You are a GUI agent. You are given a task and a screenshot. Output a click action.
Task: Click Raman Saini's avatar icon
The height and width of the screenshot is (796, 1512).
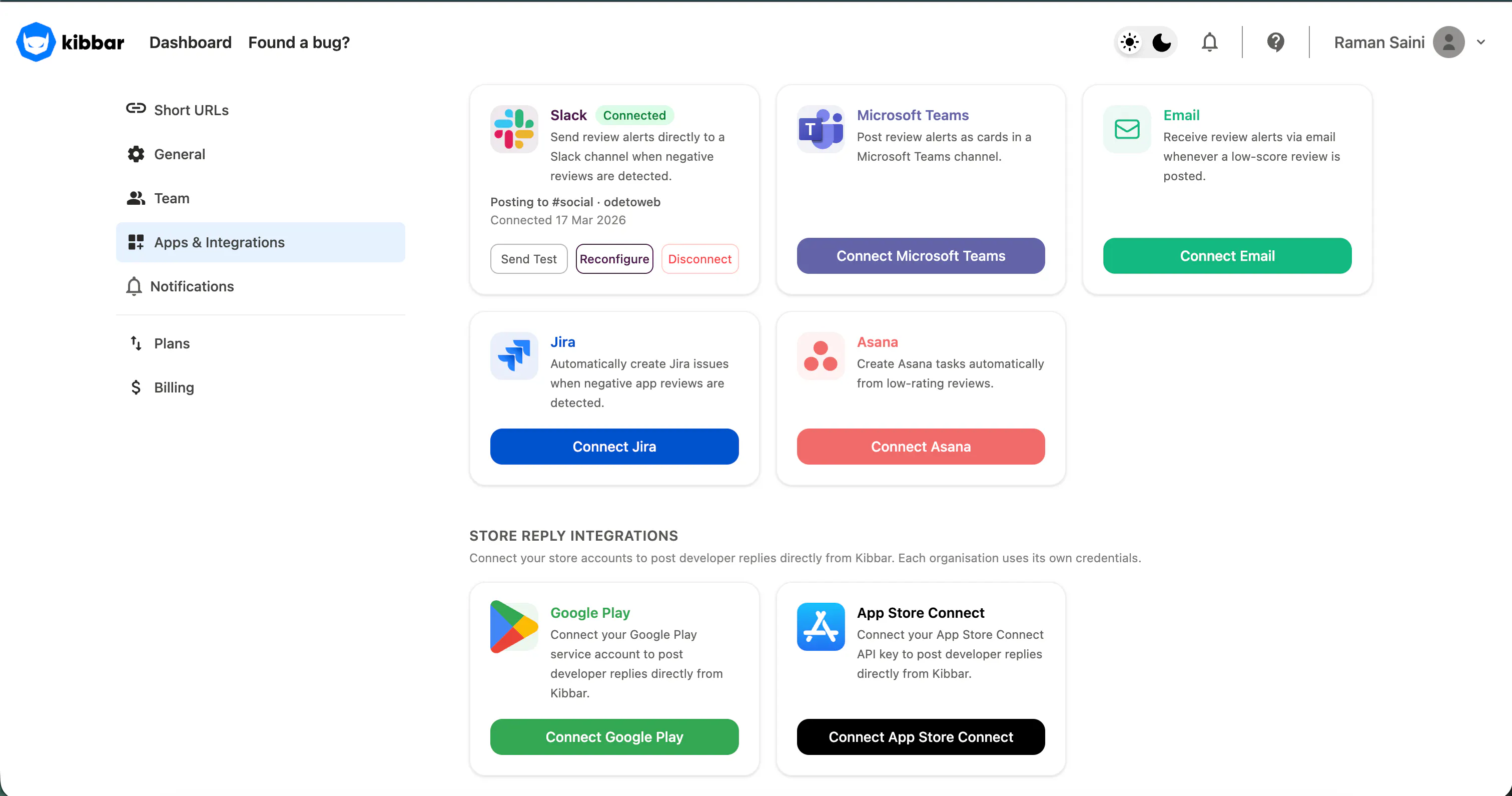click(x=1448, y=42)
